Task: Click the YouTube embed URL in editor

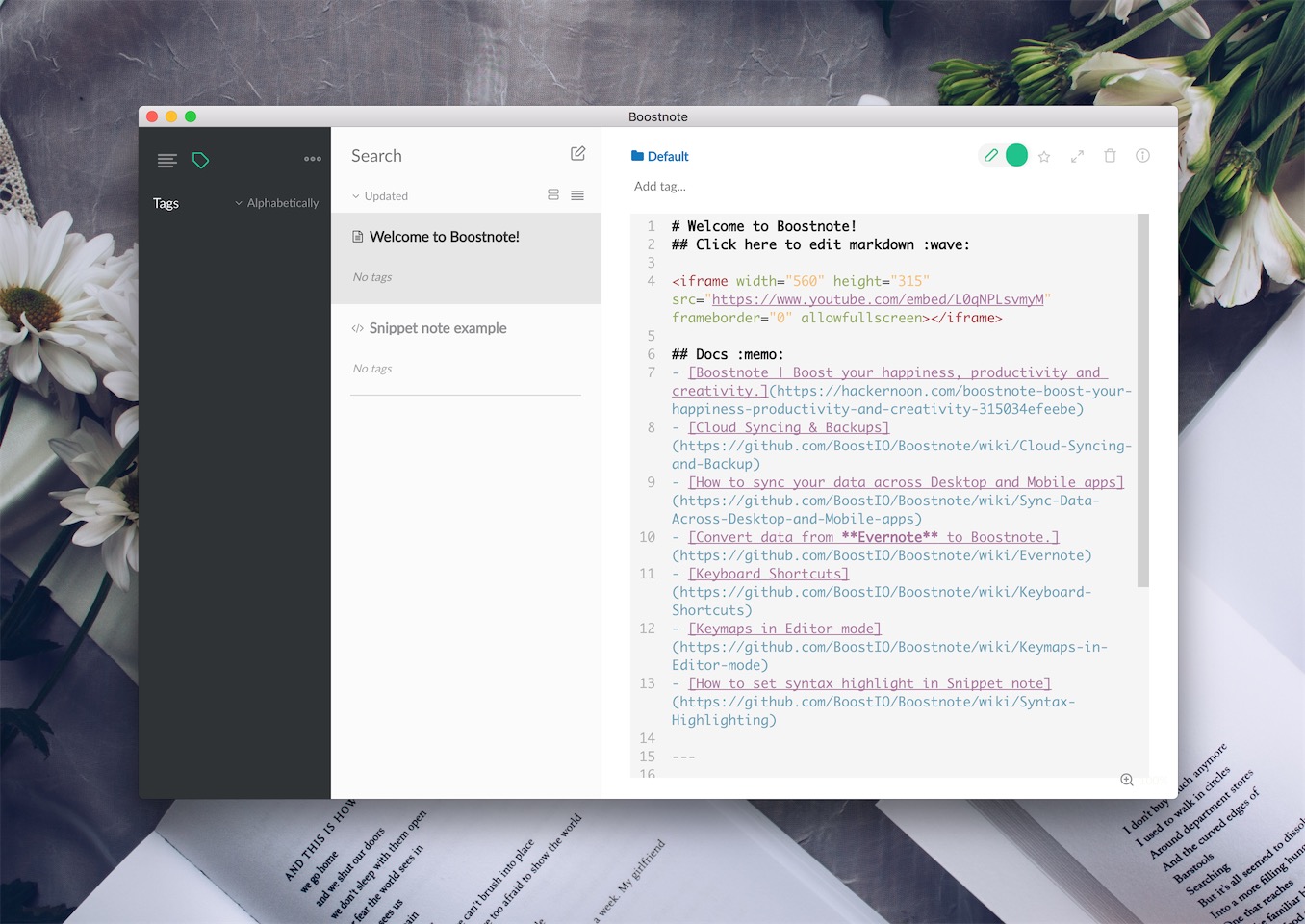Action: pos(878,299)
